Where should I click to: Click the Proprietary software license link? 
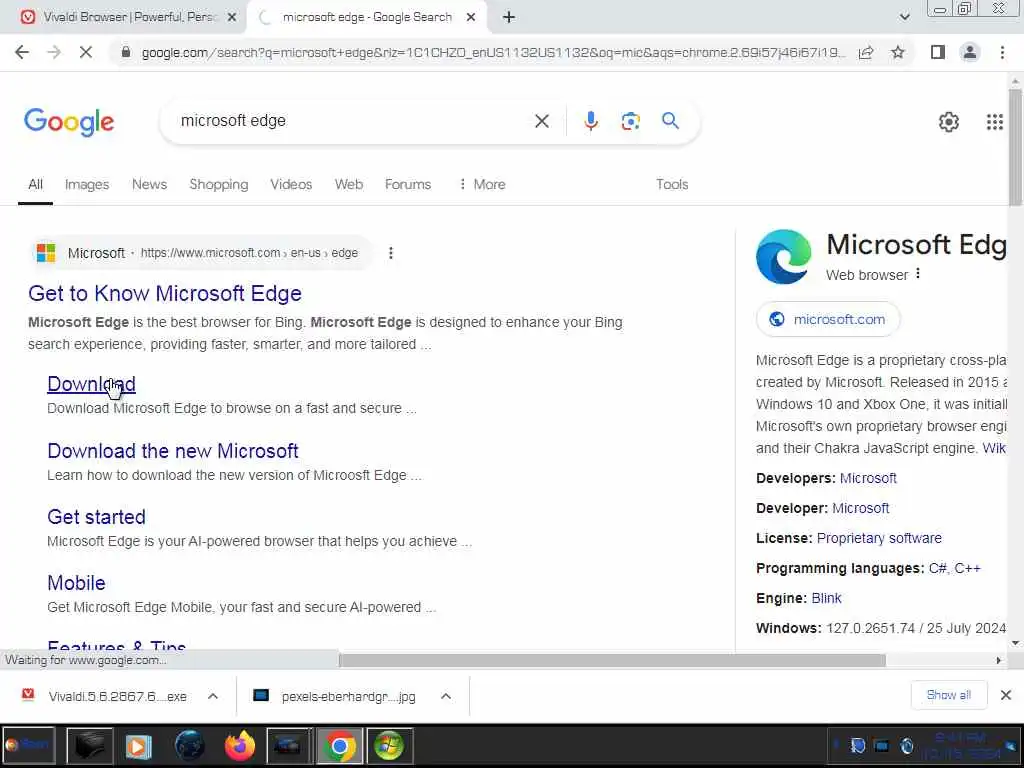coord(879,538)
